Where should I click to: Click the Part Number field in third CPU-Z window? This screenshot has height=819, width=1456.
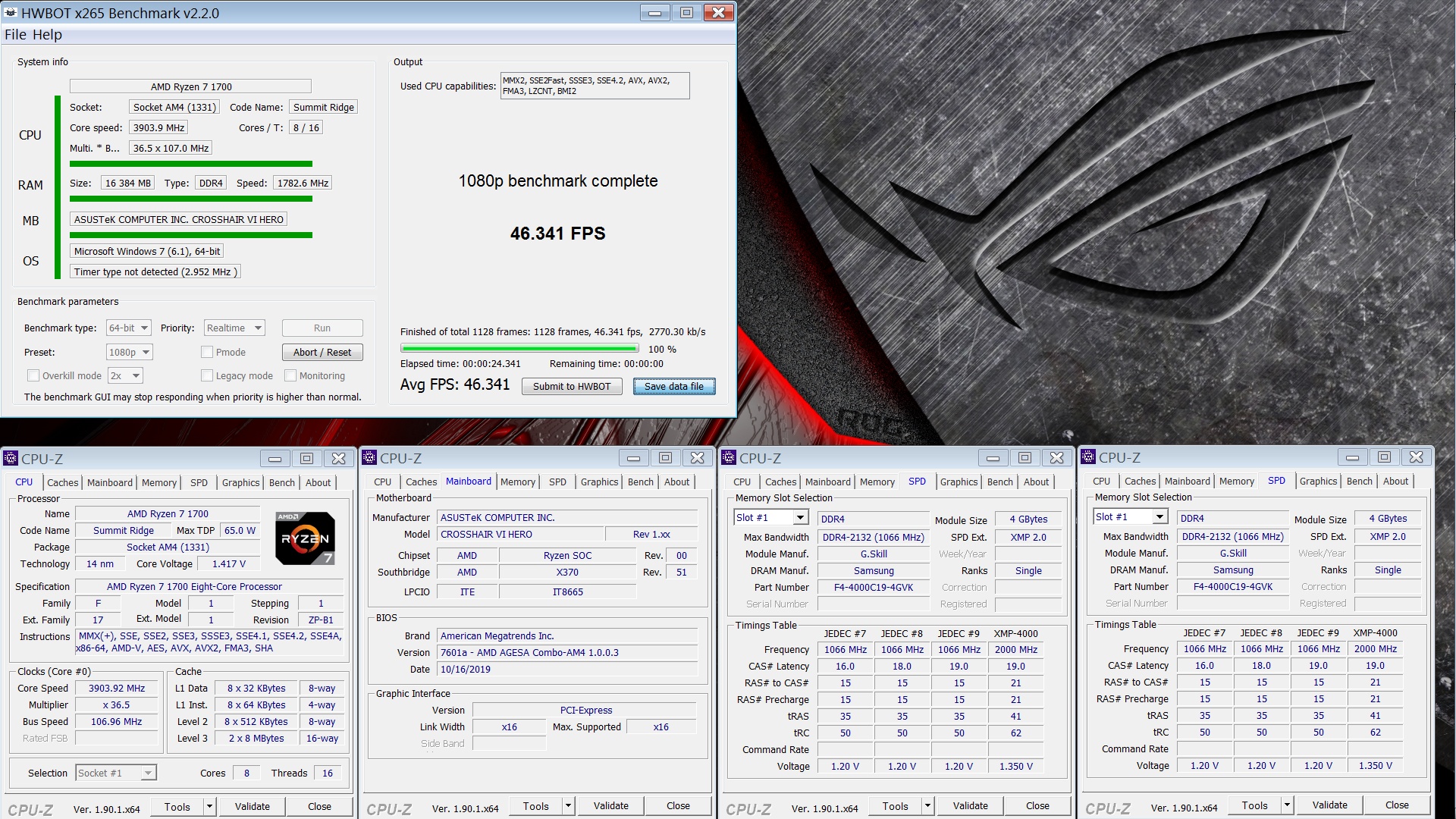coord(874,588)
